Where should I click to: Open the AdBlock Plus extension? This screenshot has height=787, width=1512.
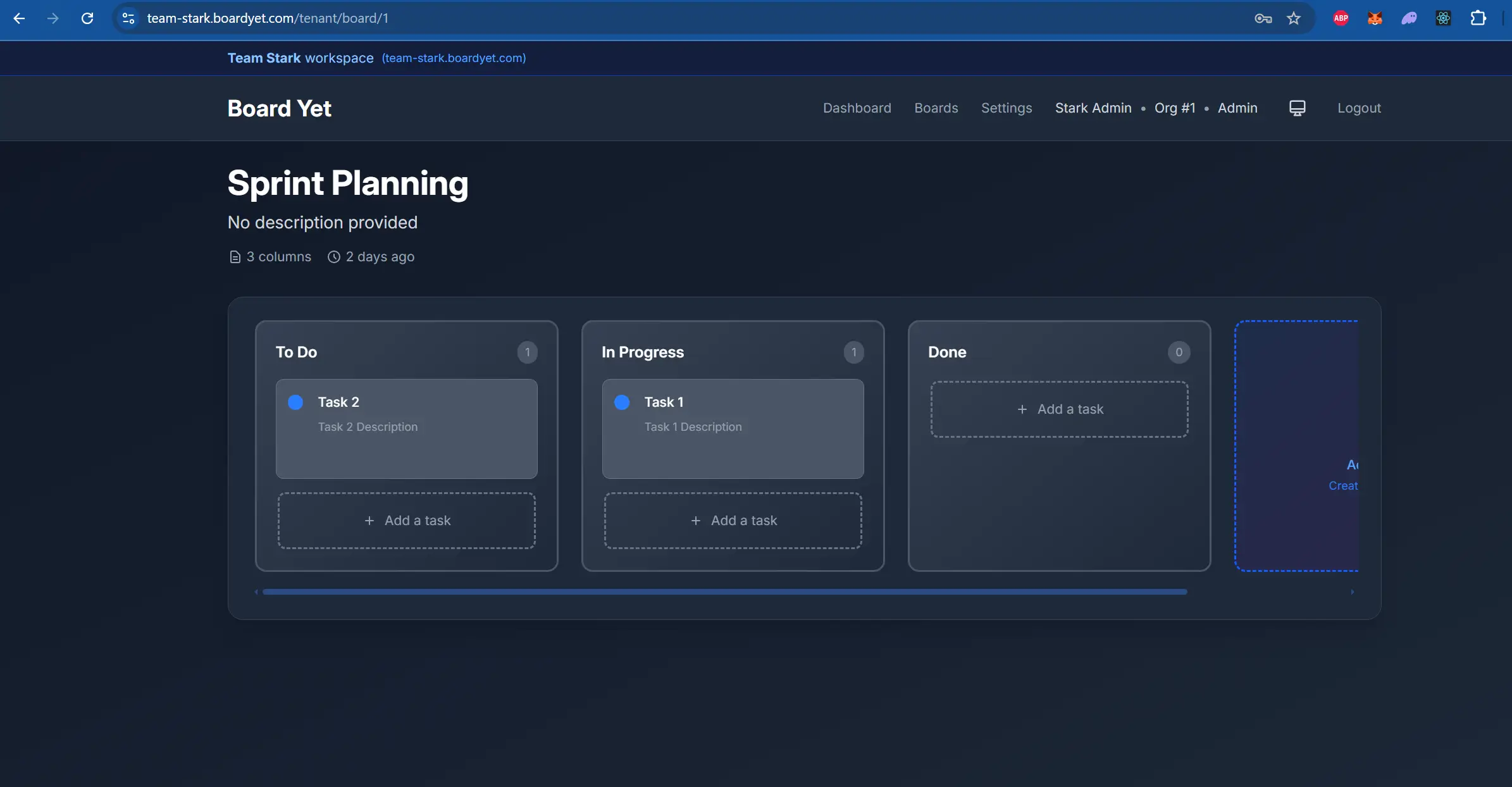tap(1341, 18)
